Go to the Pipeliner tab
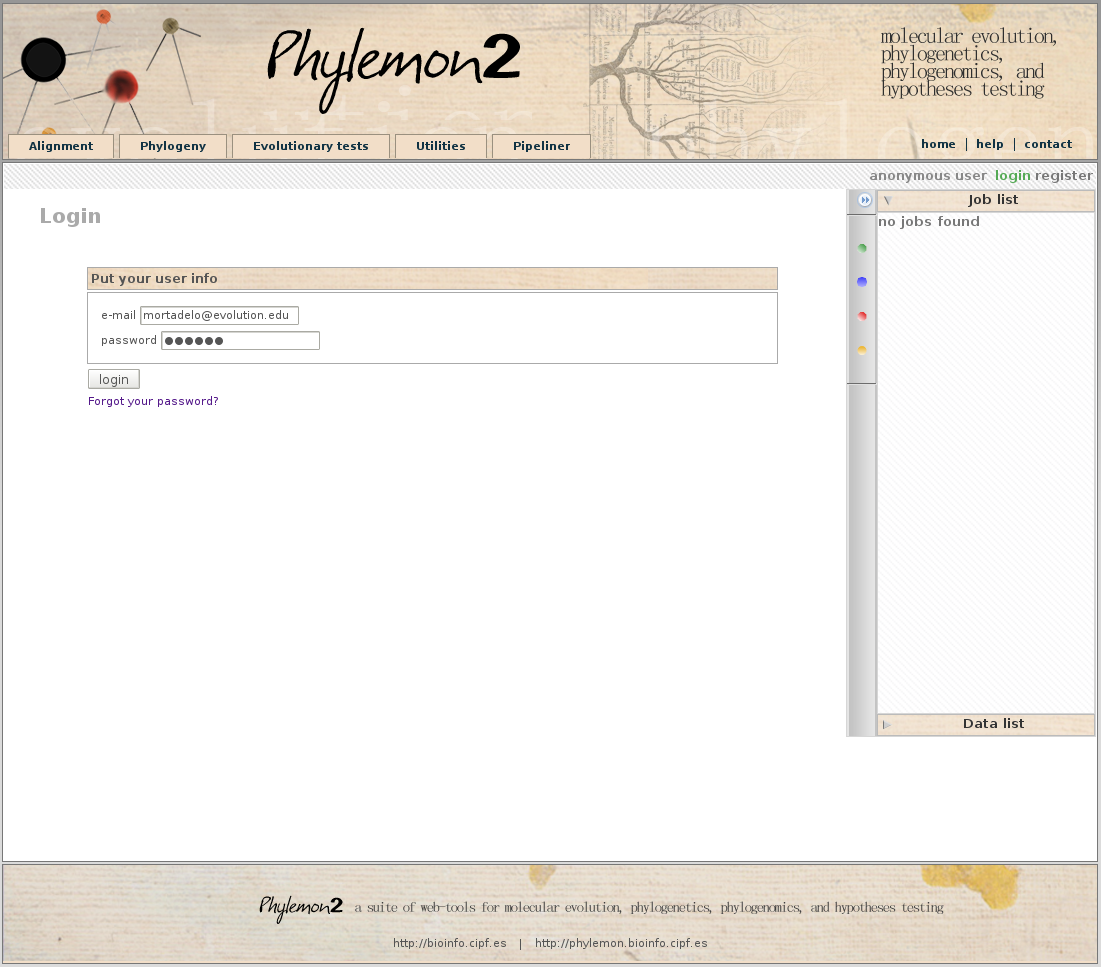The image size is (1101, 967). pos(541,146)
